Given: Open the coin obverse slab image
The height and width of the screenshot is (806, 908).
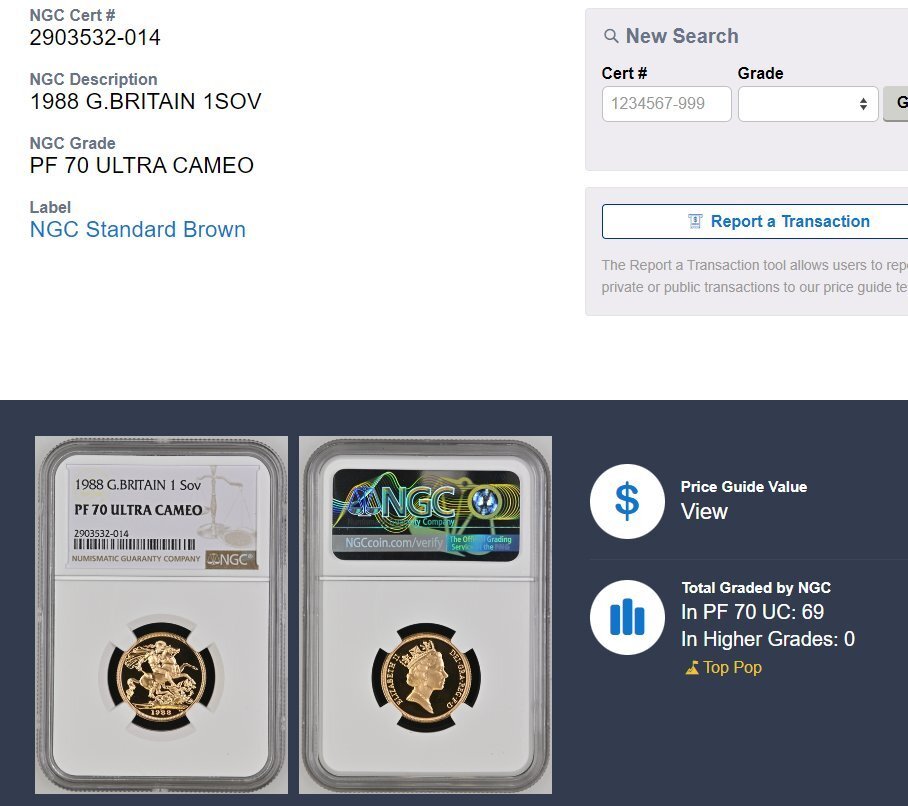Looking at the screenshot, I should 425,615.
